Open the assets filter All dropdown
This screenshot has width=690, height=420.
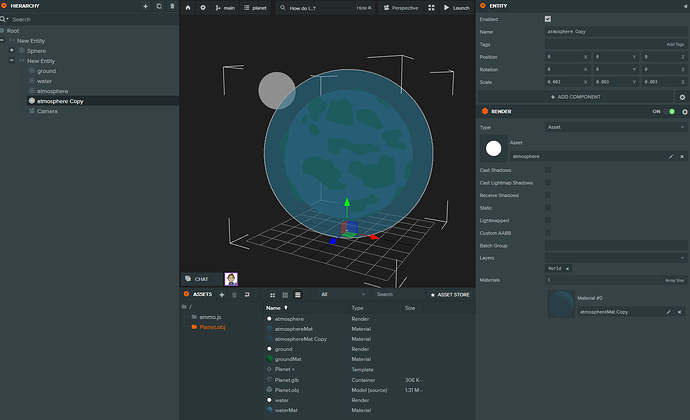(x=338, y=295)
